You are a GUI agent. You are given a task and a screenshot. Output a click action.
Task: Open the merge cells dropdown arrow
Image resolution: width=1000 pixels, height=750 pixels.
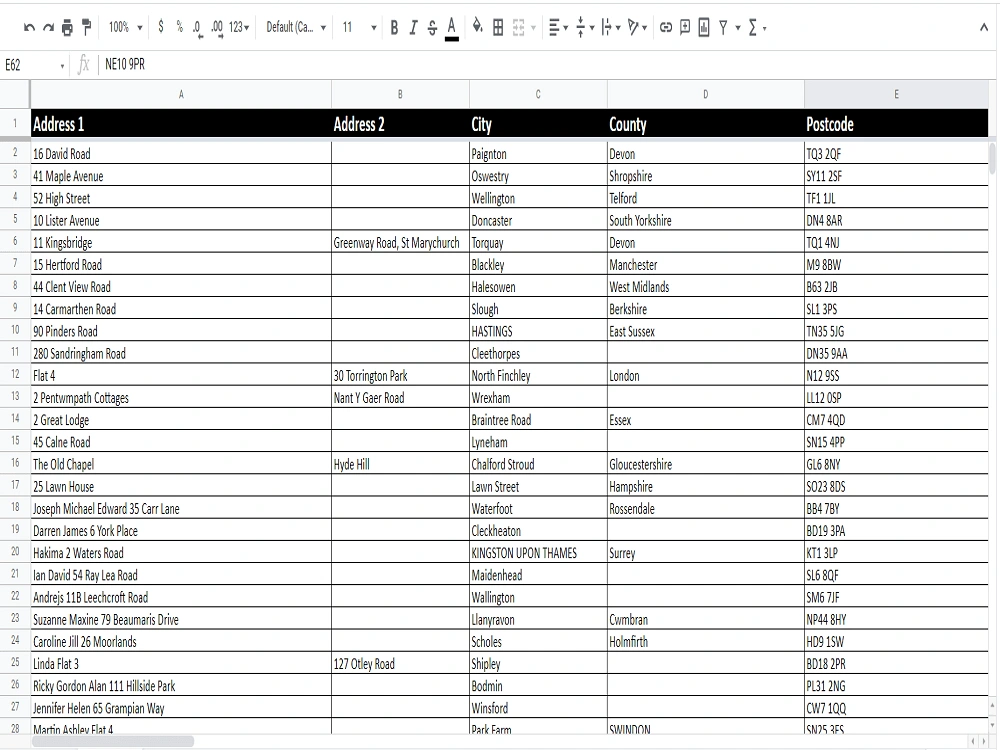533,28
